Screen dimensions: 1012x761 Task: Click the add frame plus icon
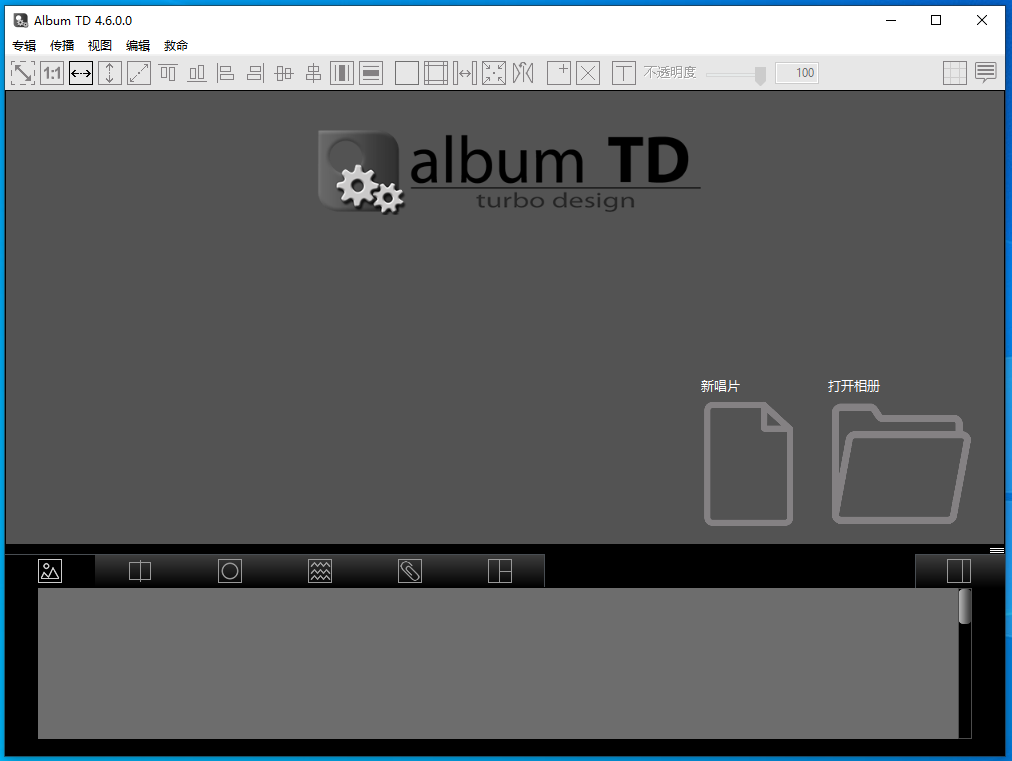pos(559,73)
